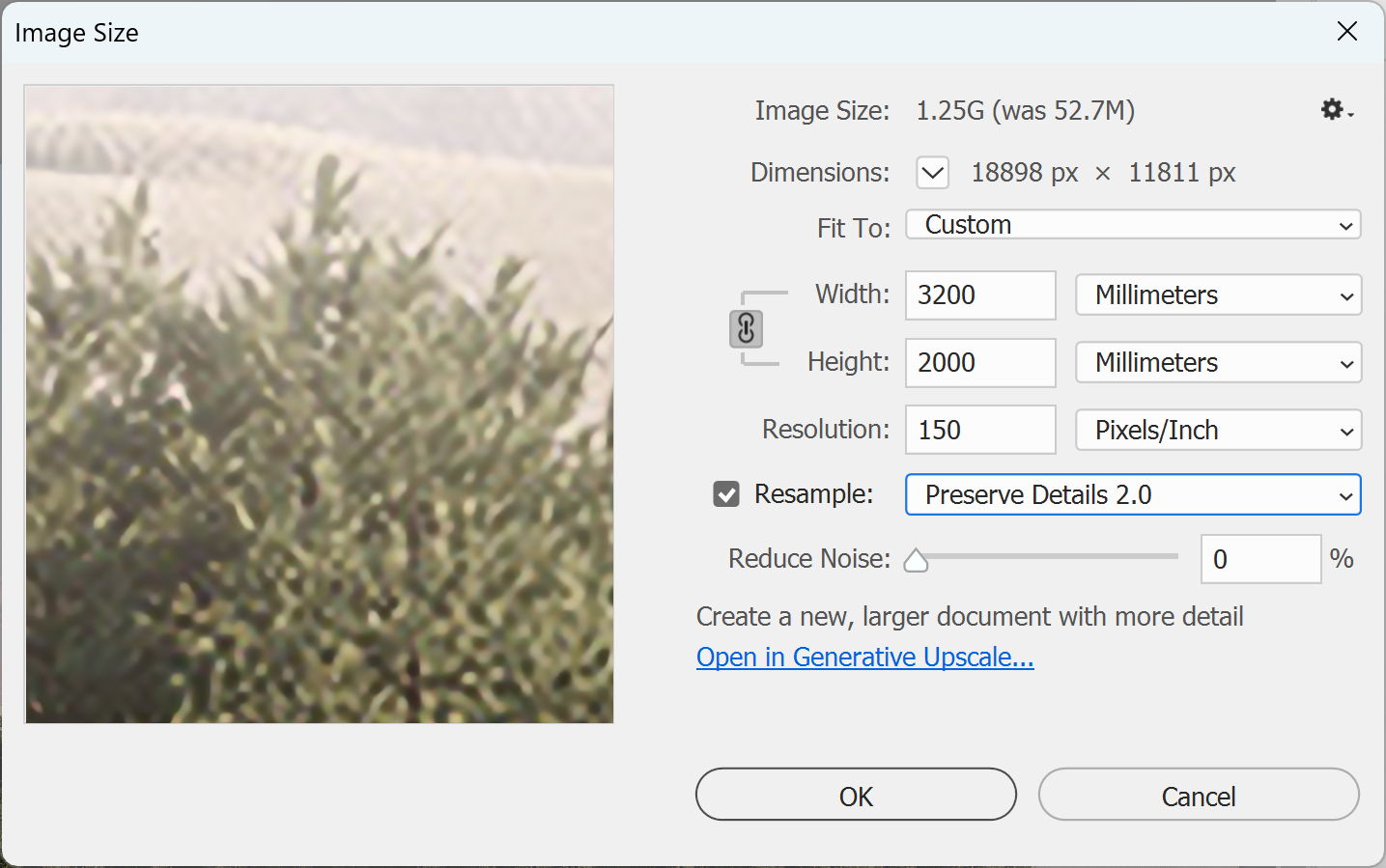
Task: Open the Pixels/Inch resolution units dropdown
Action: (1219, 431)
